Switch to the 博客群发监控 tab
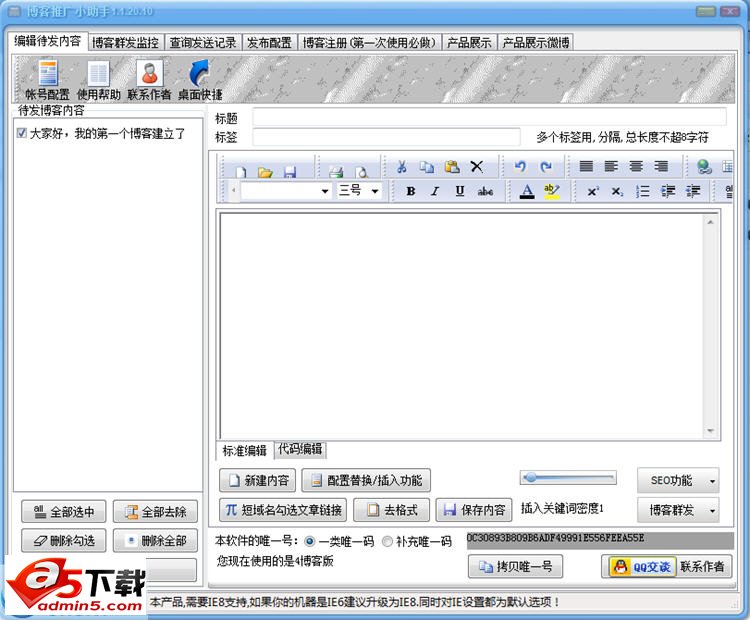Screen dimensions: 750x620 tap(125, 43)
